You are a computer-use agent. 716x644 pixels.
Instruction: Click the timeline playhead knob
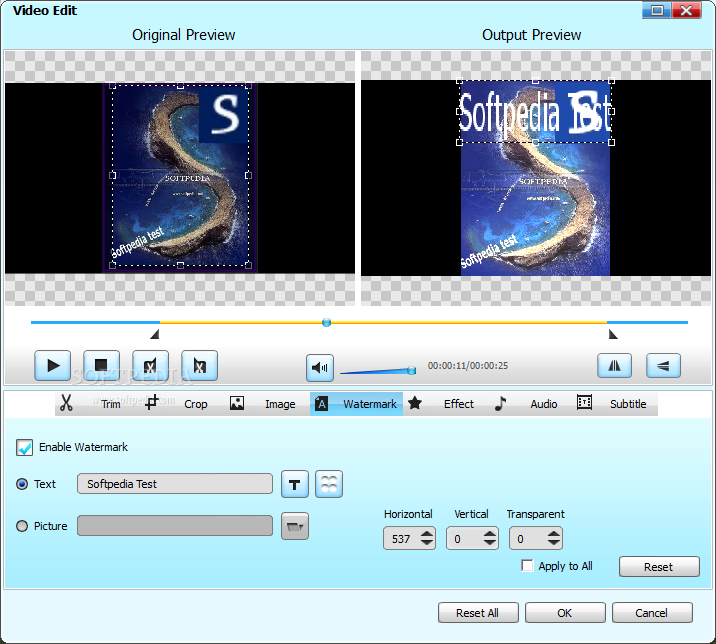coord(326,322)
